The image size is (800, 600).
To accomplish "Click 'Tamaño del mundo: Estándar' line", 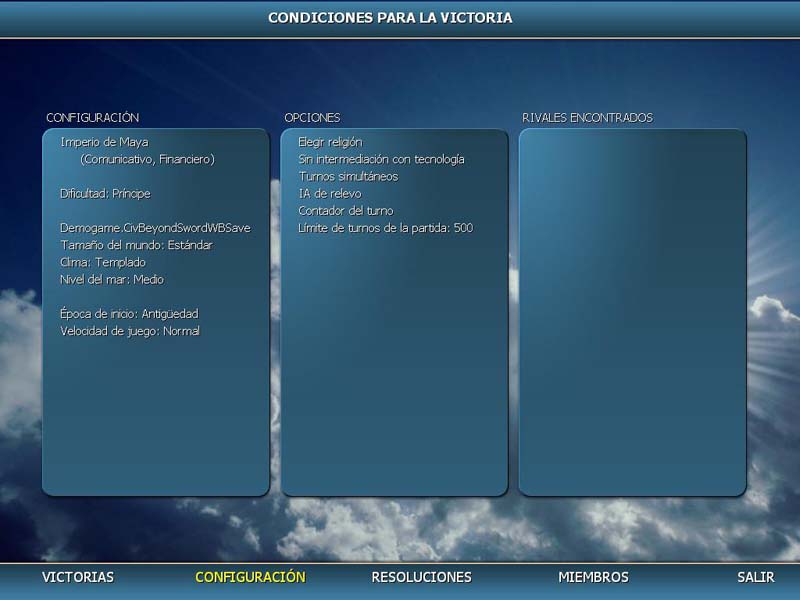I will tap(136, 245).
